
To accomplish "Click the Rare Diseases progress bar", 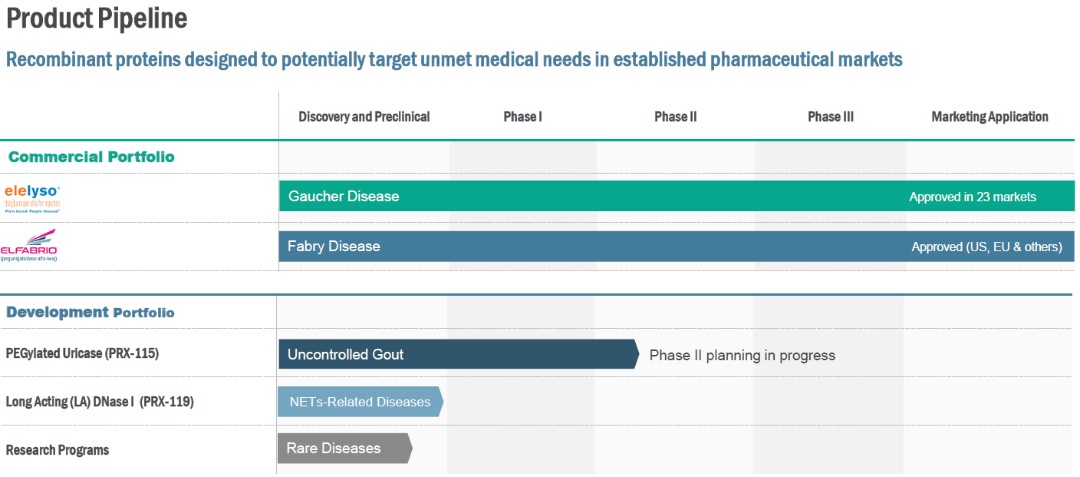I will pyautogui.click(x=344, y=448).
